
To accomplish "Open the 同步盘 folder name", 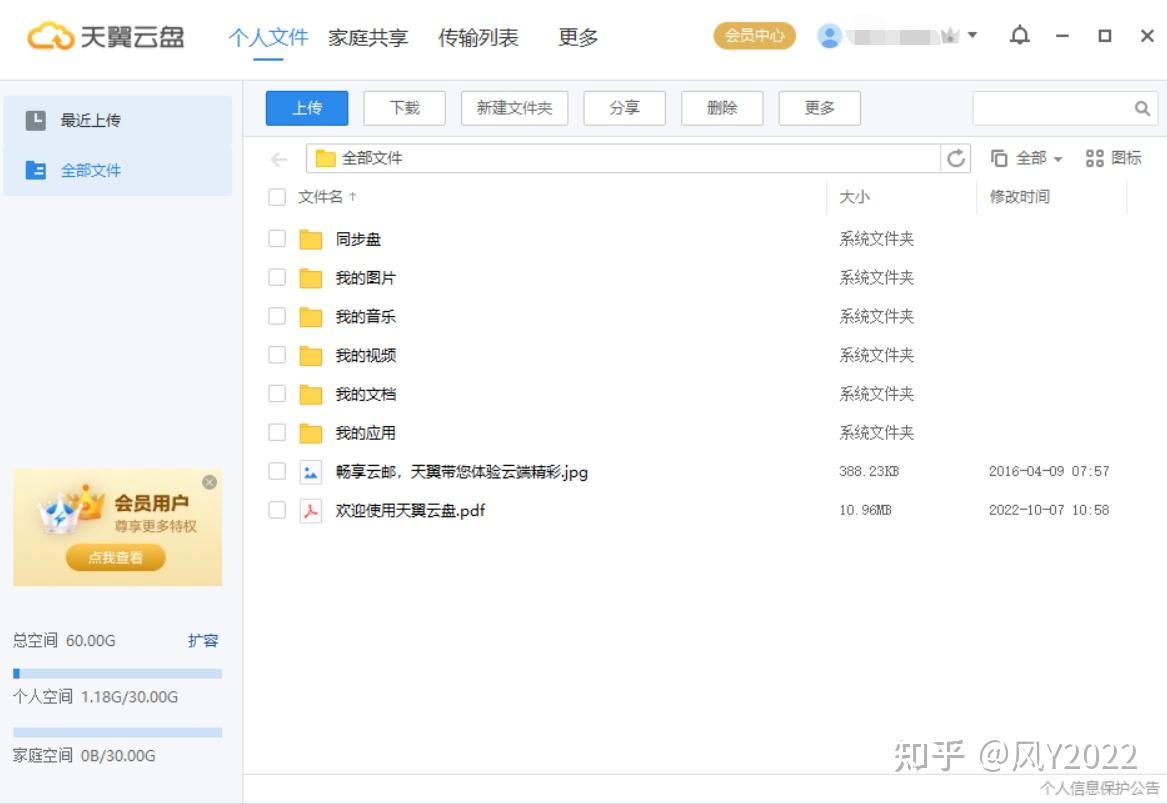I will tap(358, 239).
